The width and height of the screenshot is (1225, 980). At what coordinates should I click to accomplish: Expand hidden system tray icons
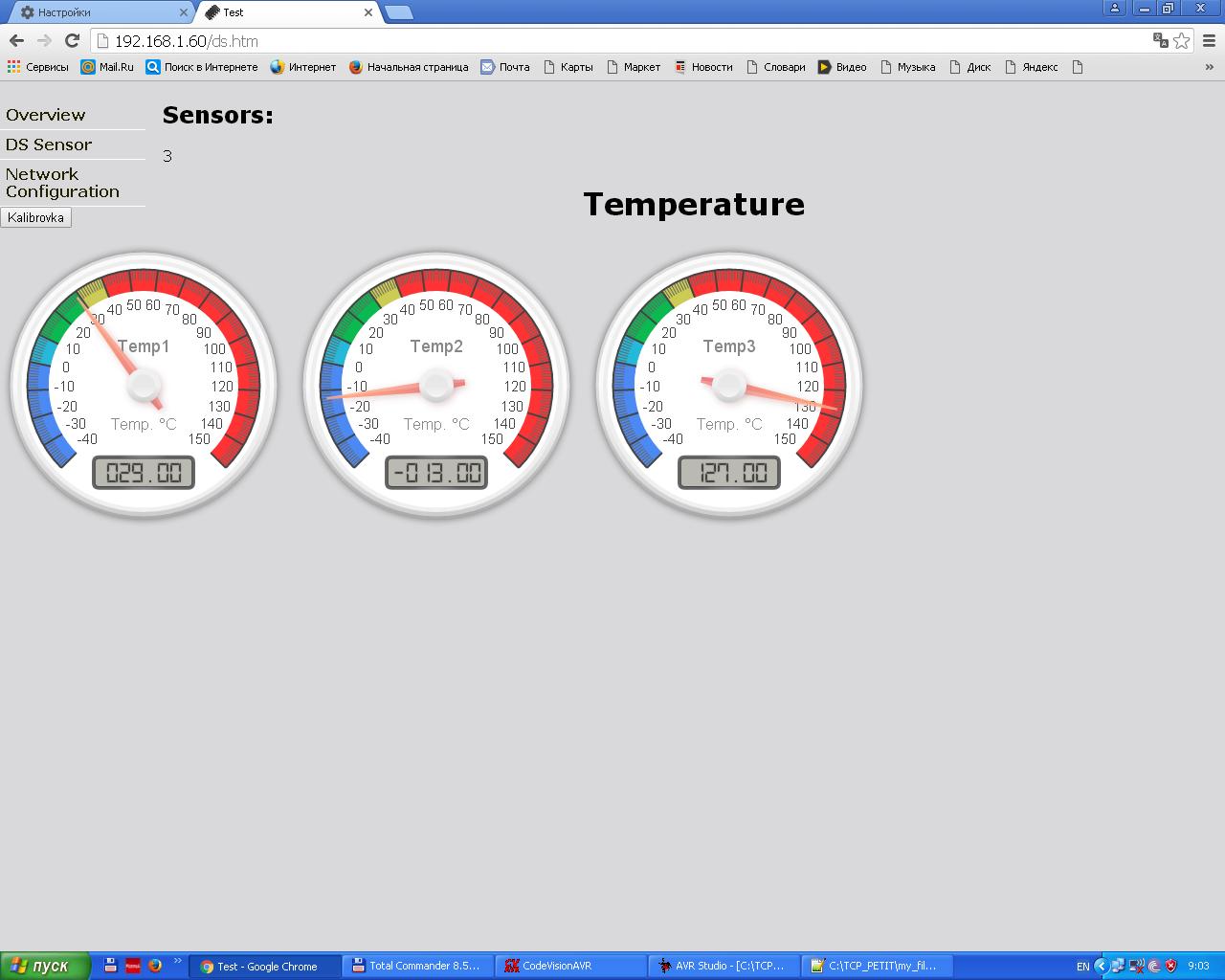tap(1101, 967)
